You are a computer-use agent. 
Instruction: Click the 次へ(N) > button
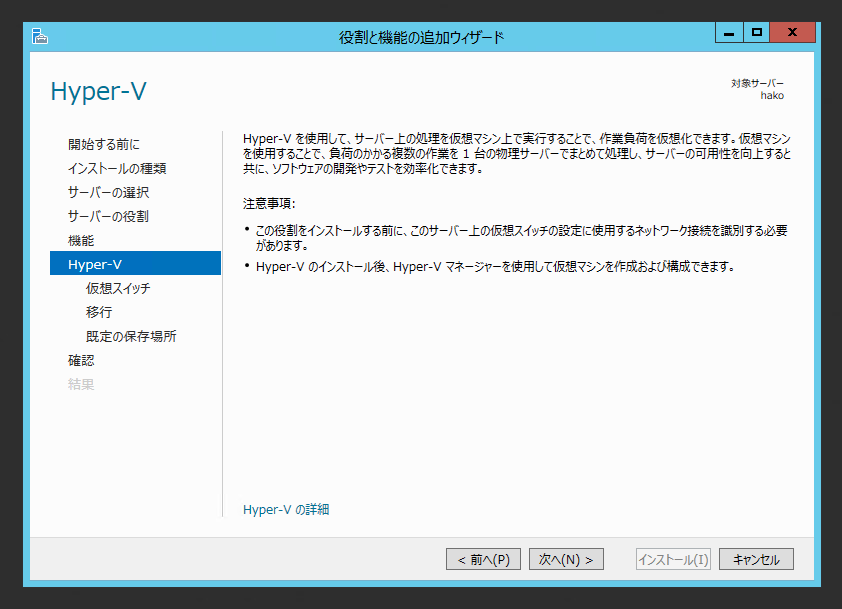pyautogui.click(x=566, y=559)
